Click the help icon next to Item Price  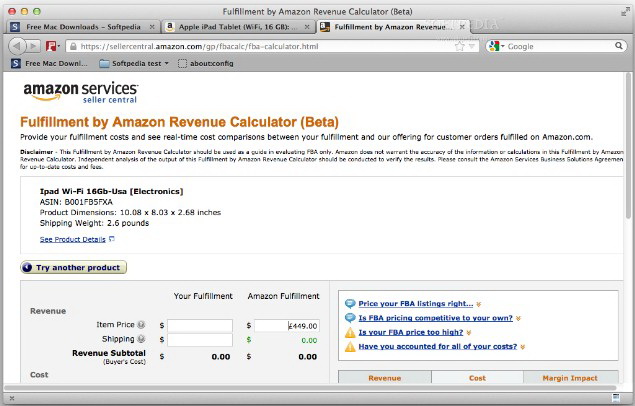point(141,325)
